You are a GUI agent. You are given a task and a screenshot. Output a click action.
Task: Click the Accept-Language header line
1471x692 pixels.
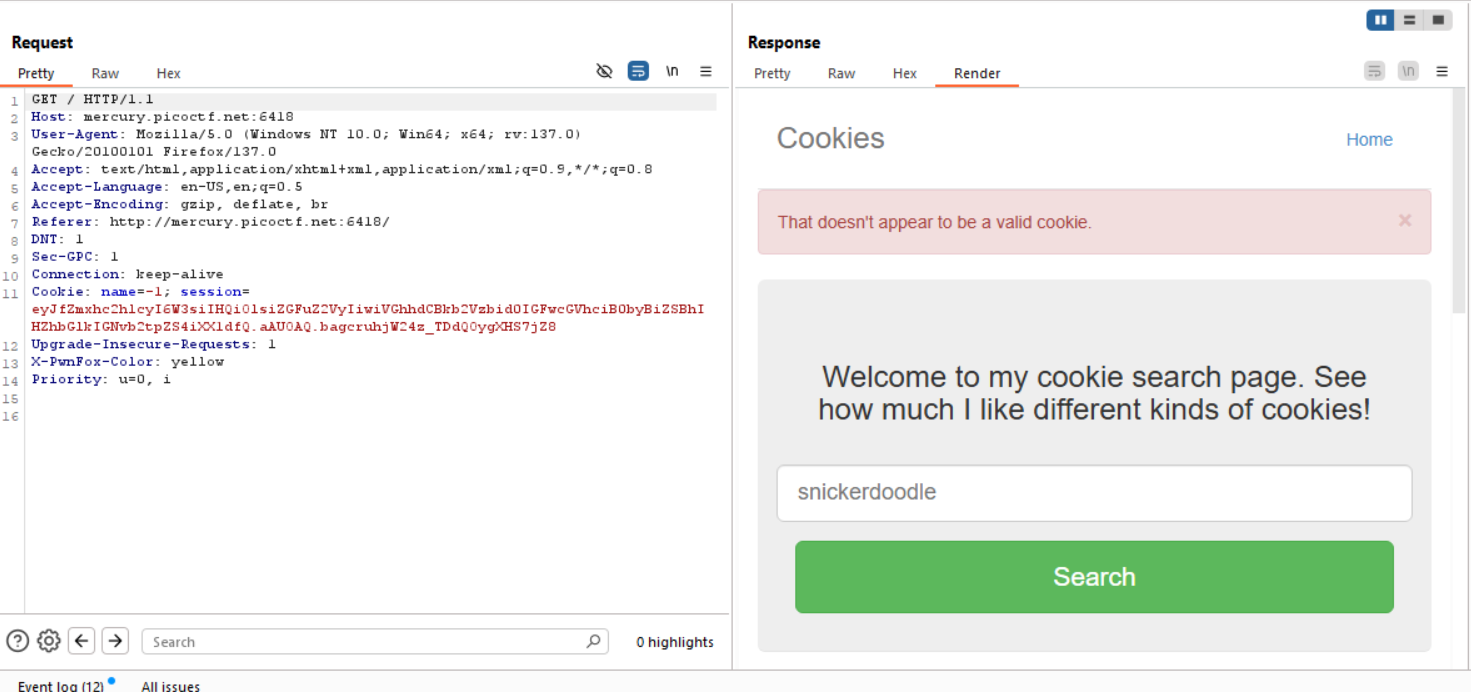pyautogui.click(x=167, y=187)
